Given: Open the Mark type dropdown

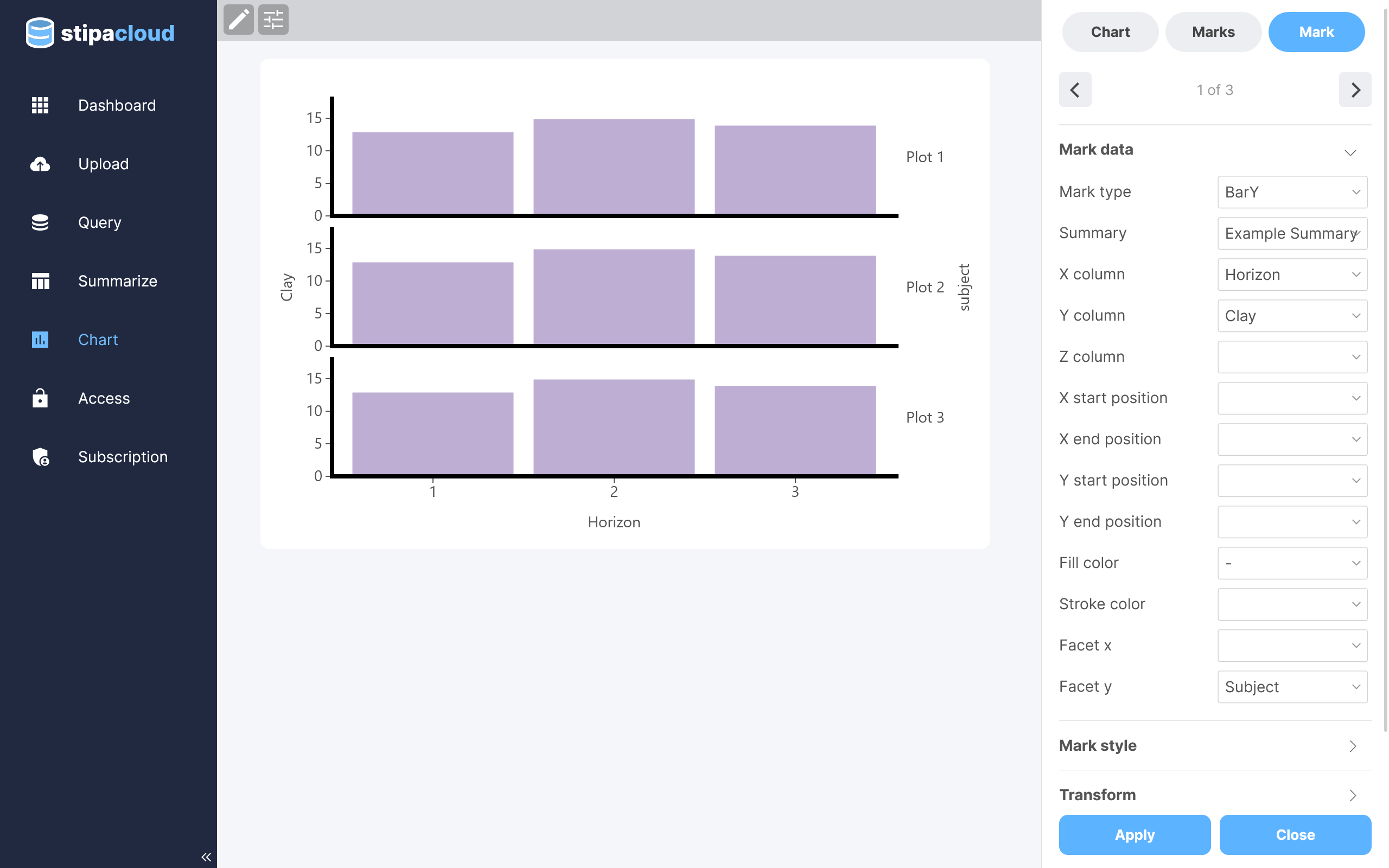Looking at the screenshot, I should [1292, 192].
